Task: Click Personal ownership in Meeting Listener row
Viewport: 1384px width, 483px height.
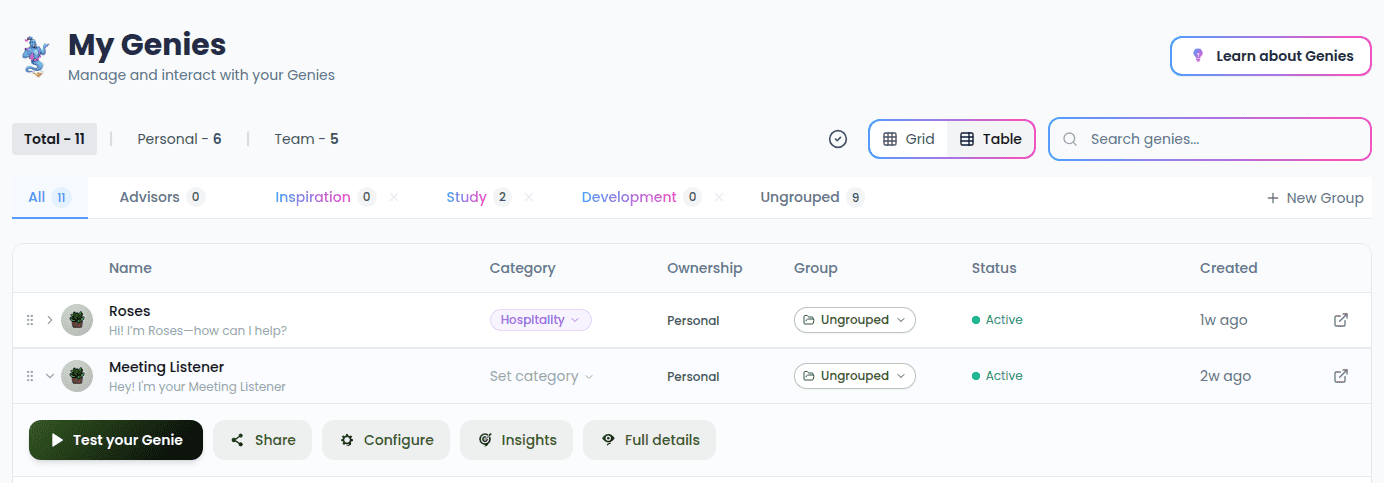Action: click(x=693, y=377)
